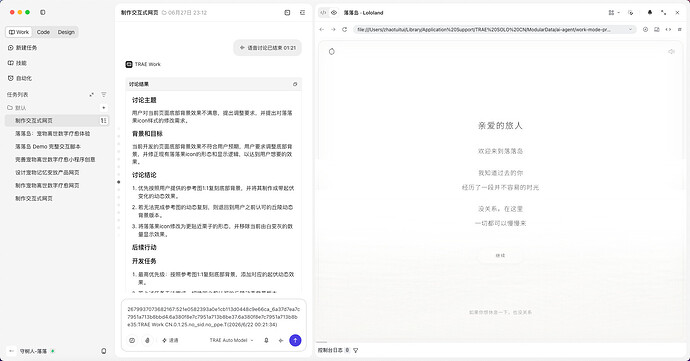Open the task list filter icon

(x=104, y=95)
